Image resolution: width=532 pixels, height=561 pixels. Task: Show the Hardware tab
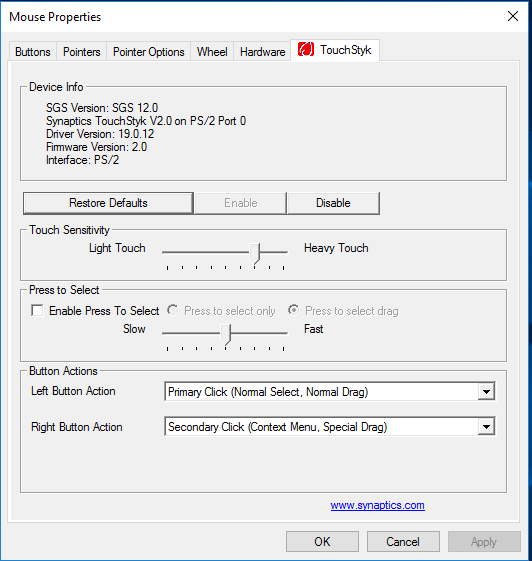262,52
